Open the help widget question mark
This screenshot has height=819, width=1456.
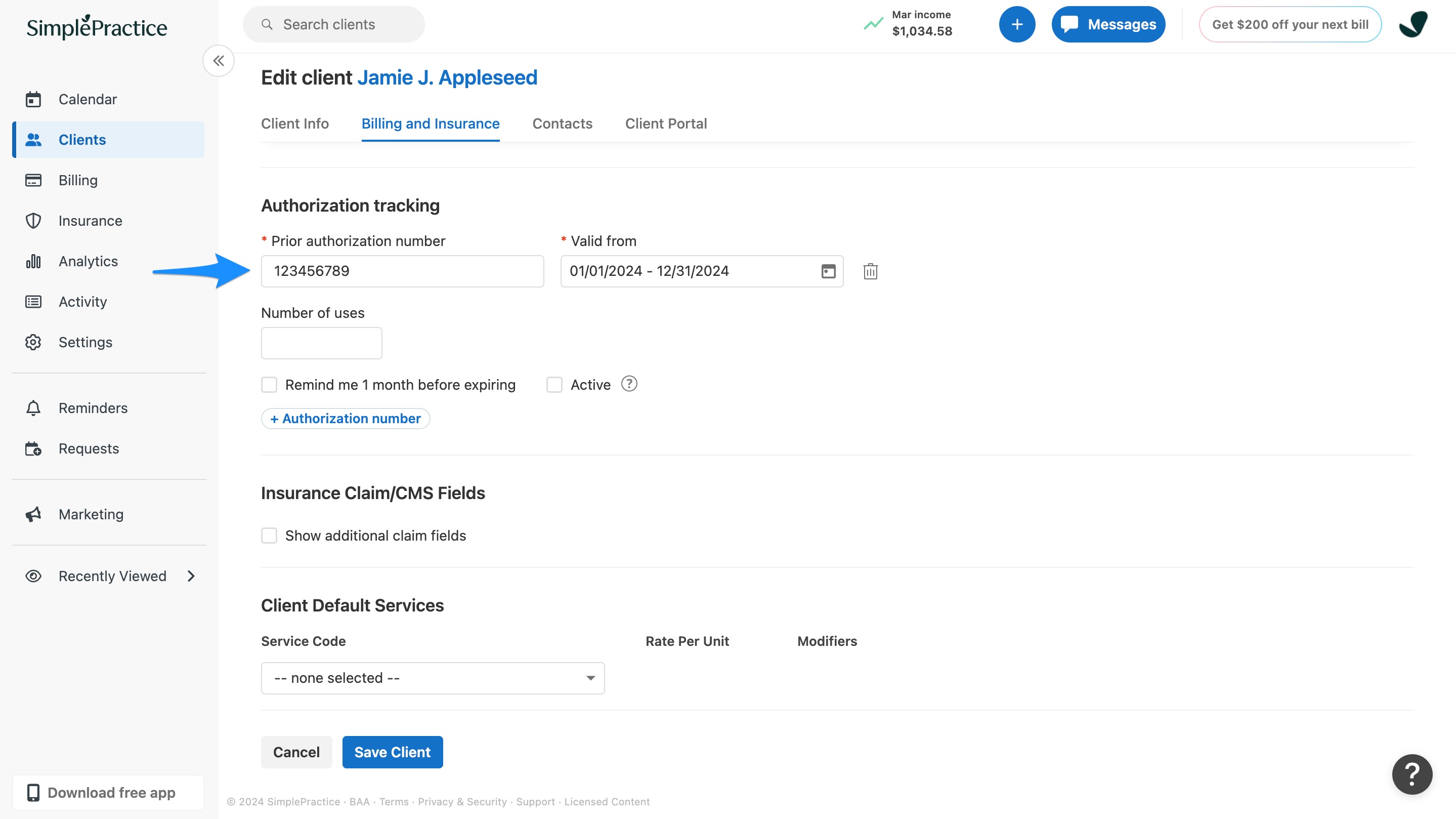(1412, 774)
